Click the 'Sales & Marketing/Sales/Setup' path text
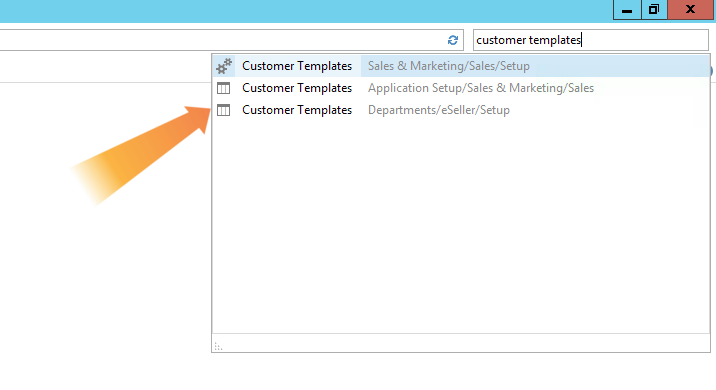The width and height of the screenshot is (716, 390). [x=448, y=66]
